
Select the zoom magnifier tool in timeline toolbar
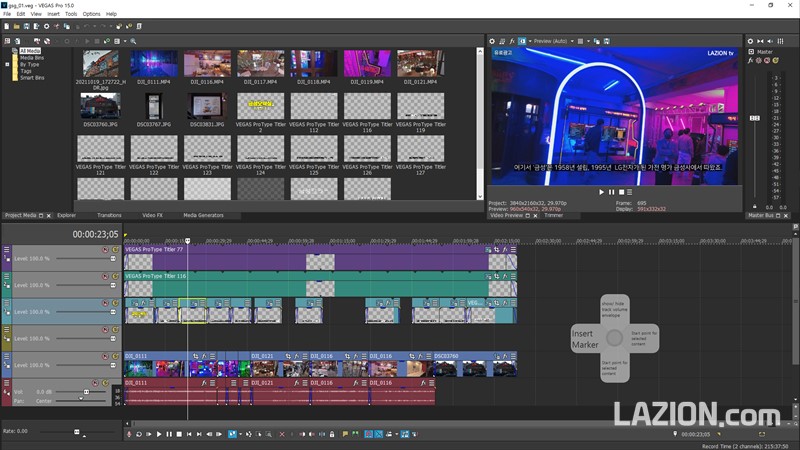click(268, 434)
